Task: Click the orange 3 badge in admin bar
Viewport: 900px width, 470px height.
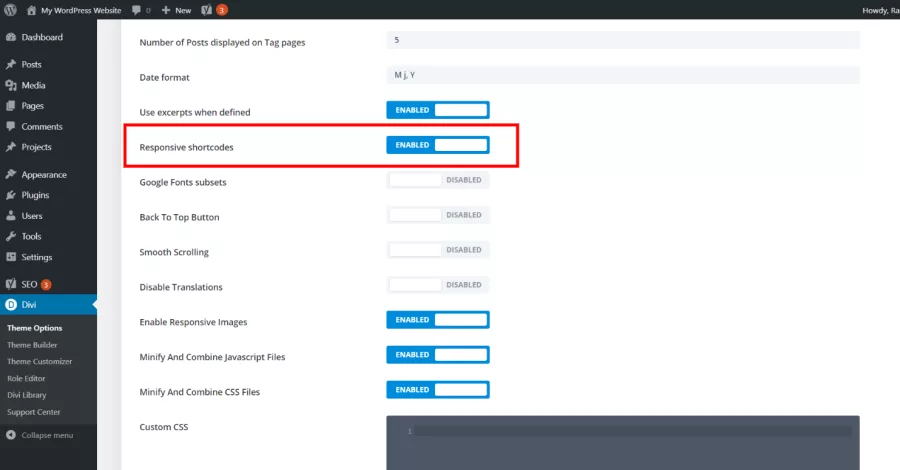Action: [x=222, y=10]
